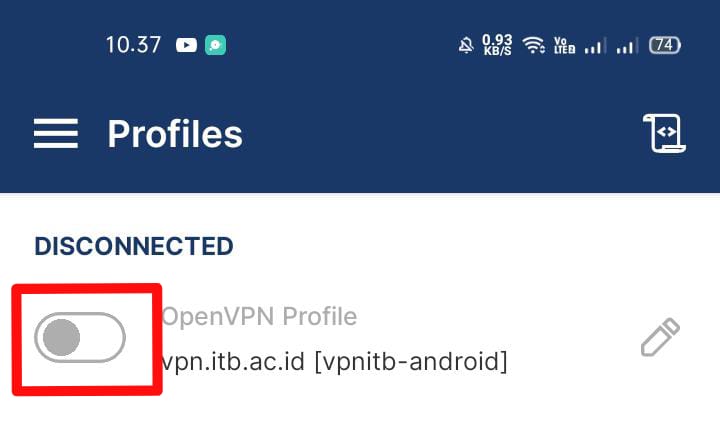This screenshot has height=429, width=720.
Task: Select the OpenVPN Profile label
Action: pos(260,317)
